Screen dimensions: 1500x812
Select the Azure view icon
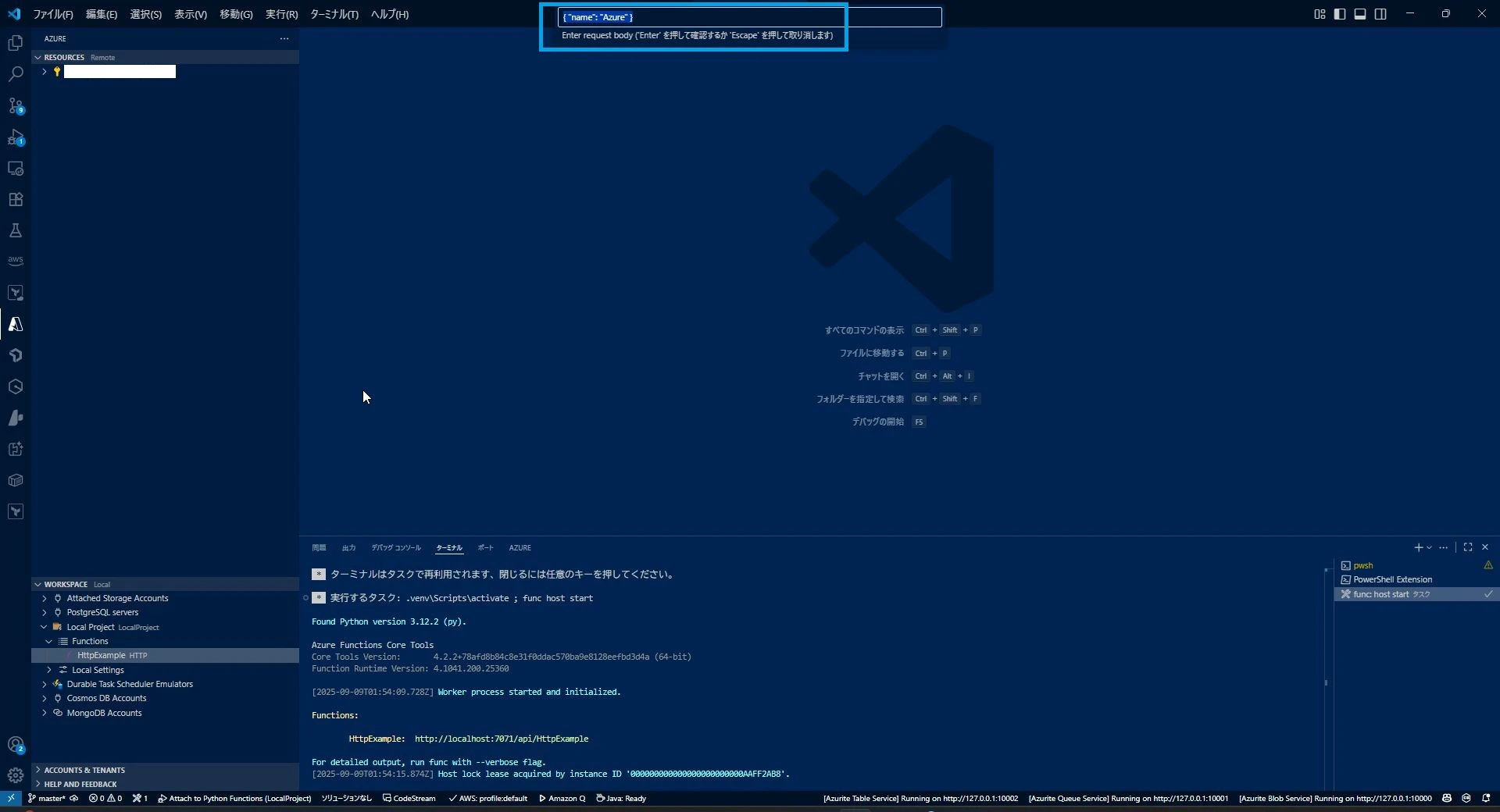(16, 324)
